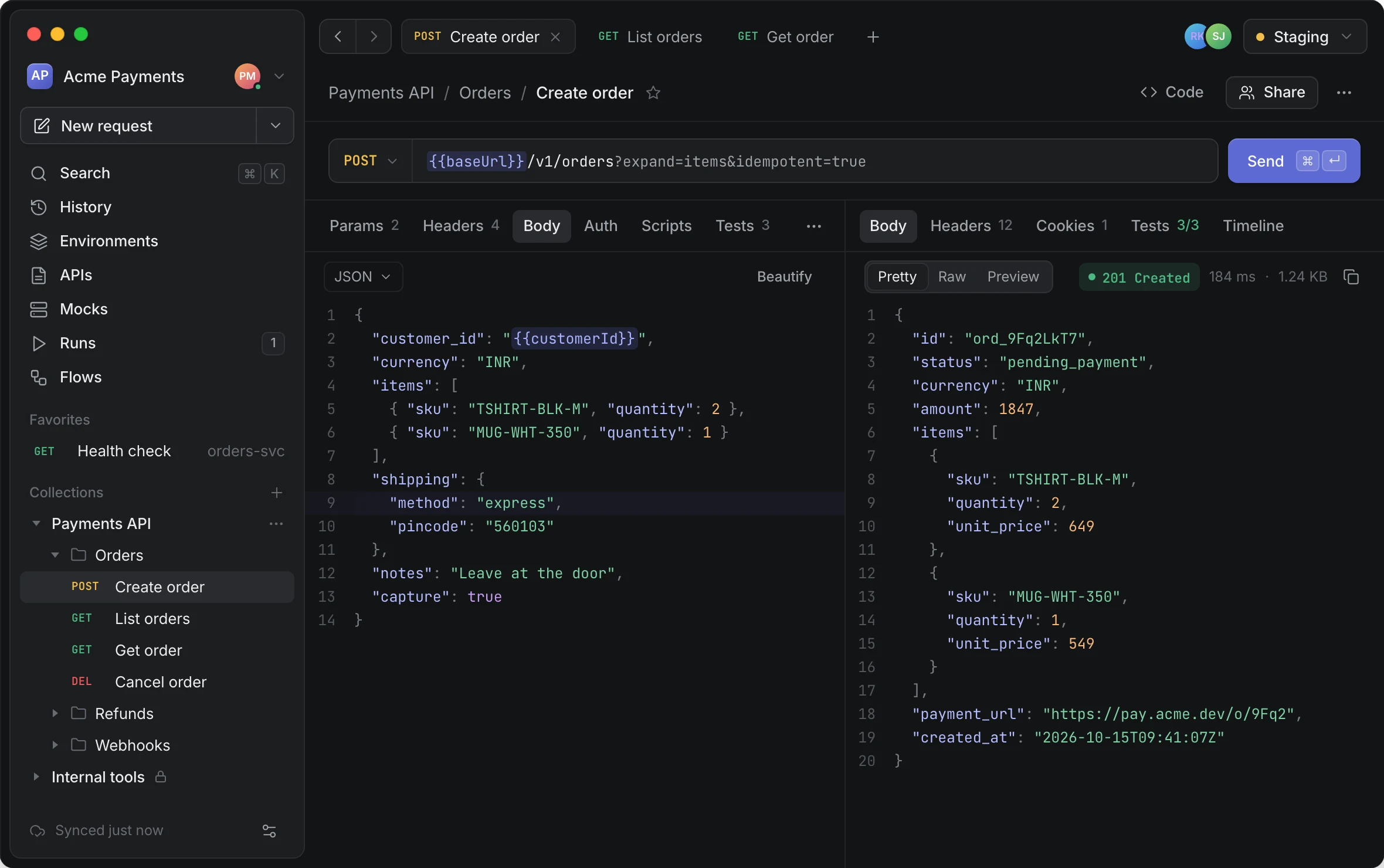Open the more options ellipsis beside Share
This screenshot has height=868, width=1384.
[x=1344, y=93]
